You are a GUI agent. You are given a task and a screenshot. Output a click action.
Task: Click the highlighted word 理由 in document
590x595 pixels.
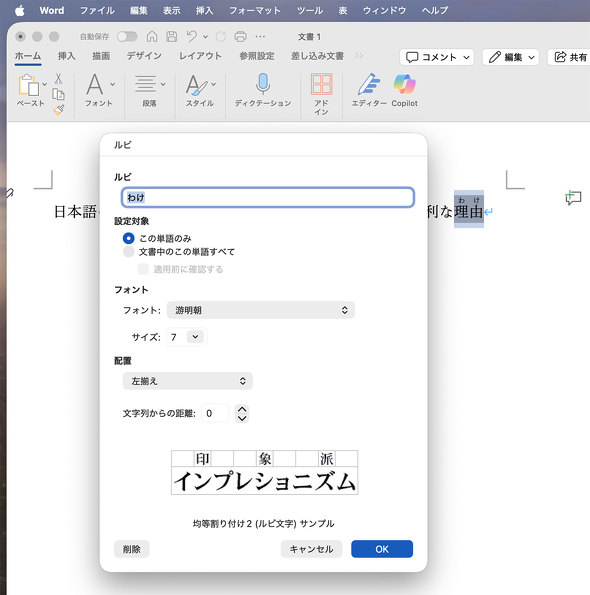469,211
